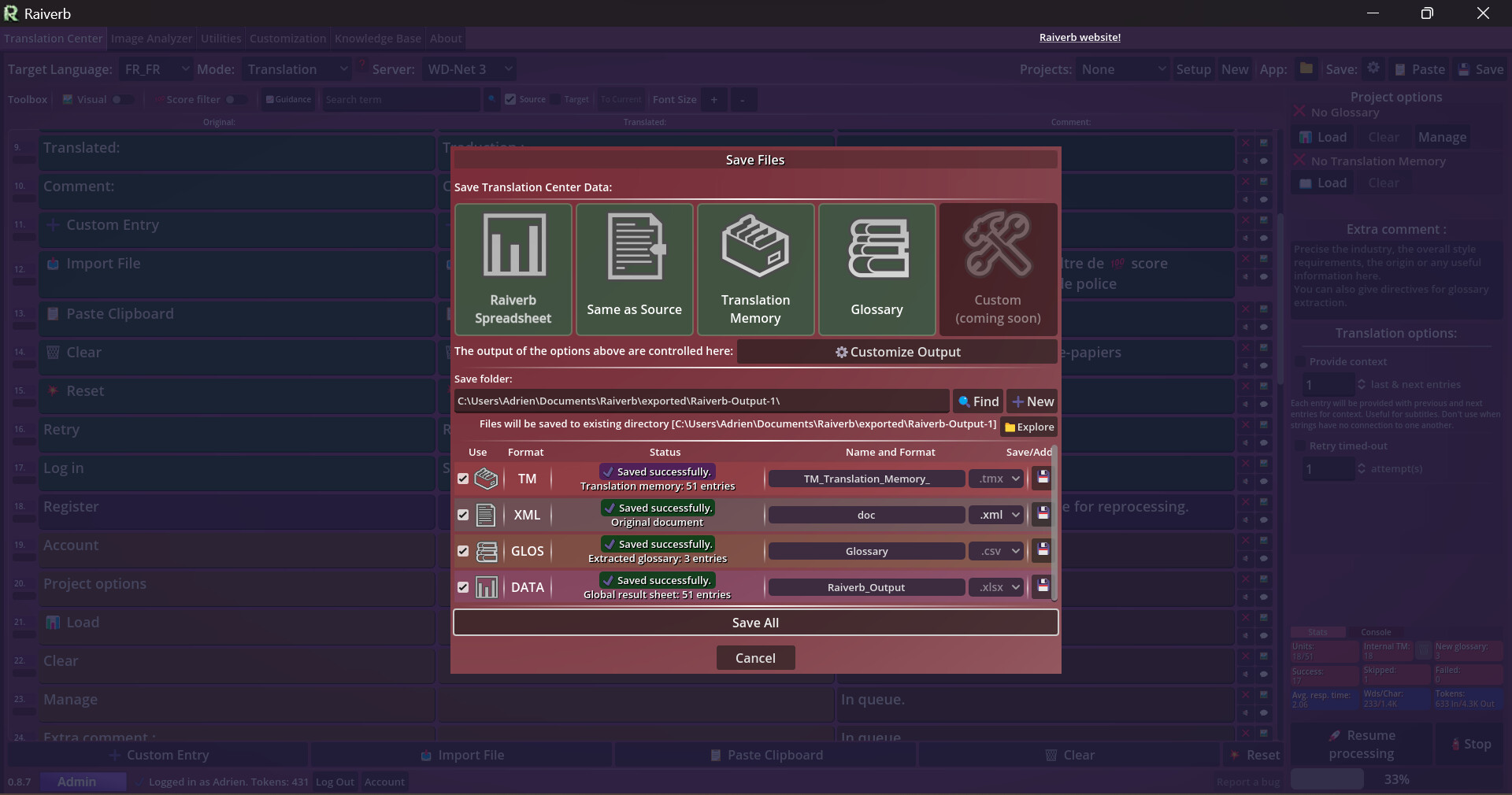Viewport: 1512px width, 795px height.
Task: Expand the Target Language FR_FR dropdown
Action: (x=155, y=69)
